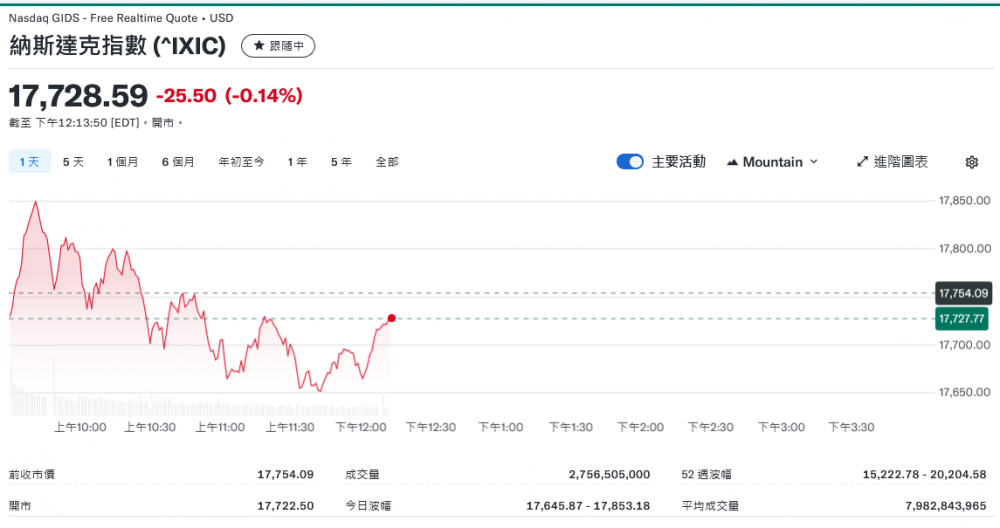Toggle the 主要活動 switch off
This screenshot has width=1000, height=528.
pyautogui.click(x=630, y=162)
